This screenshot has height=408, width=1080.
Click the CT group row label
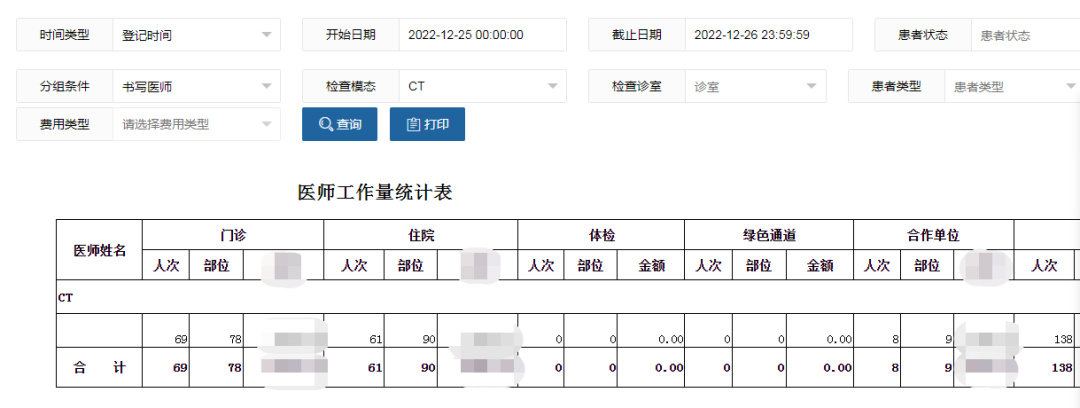pos(65,298)
